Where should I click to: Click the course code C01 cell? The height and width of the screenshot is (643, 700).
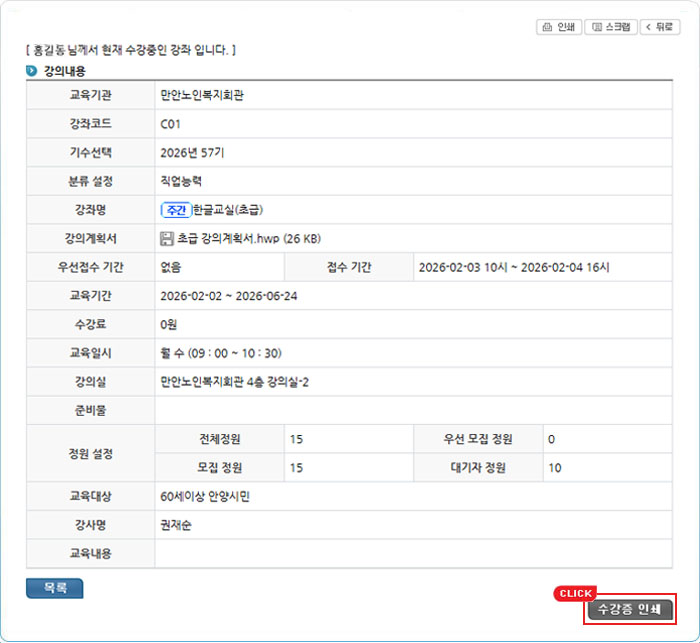171,125
